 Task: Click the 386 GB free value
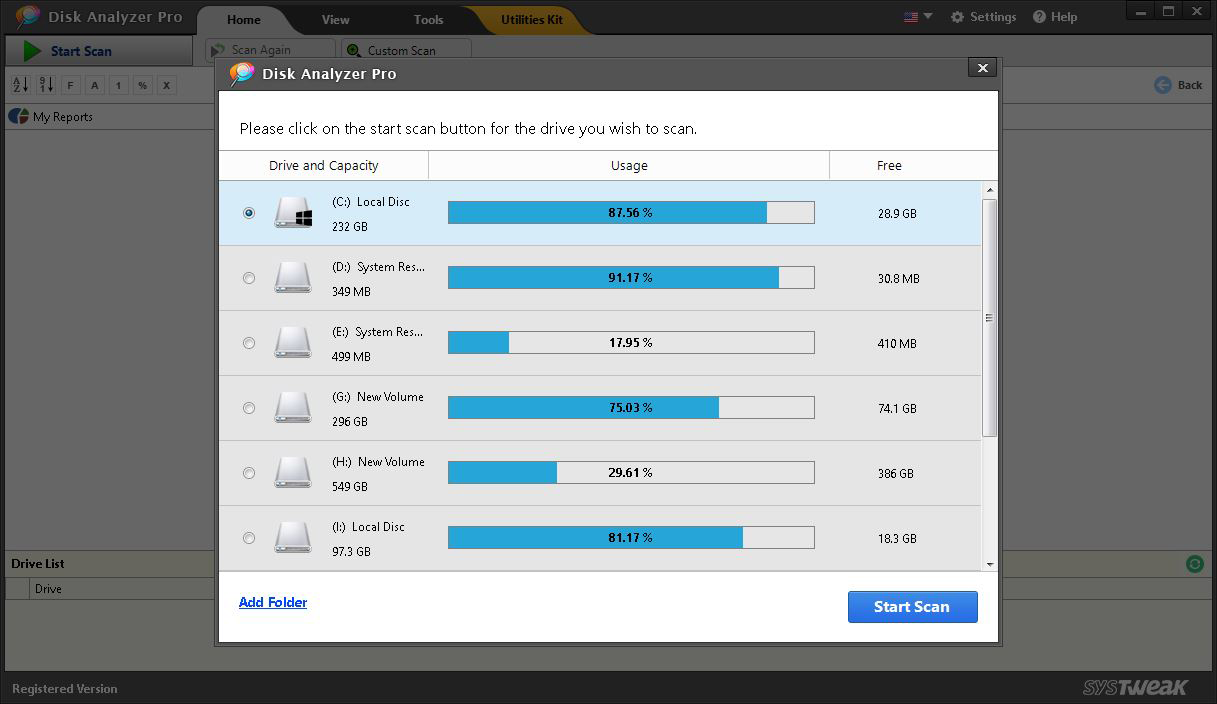(x=896, y=474)
